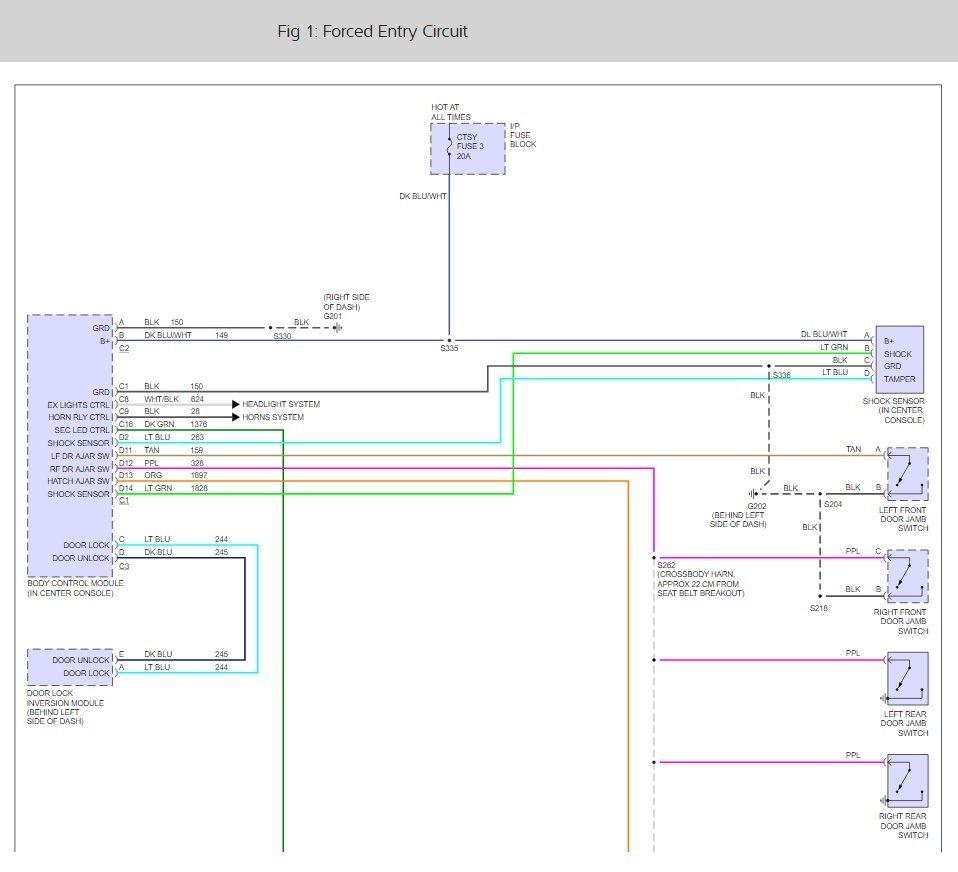Click the DK BLU/WHT wire label below the fuse
Viewport: 958px width, 872px height.
coord(423,196)
